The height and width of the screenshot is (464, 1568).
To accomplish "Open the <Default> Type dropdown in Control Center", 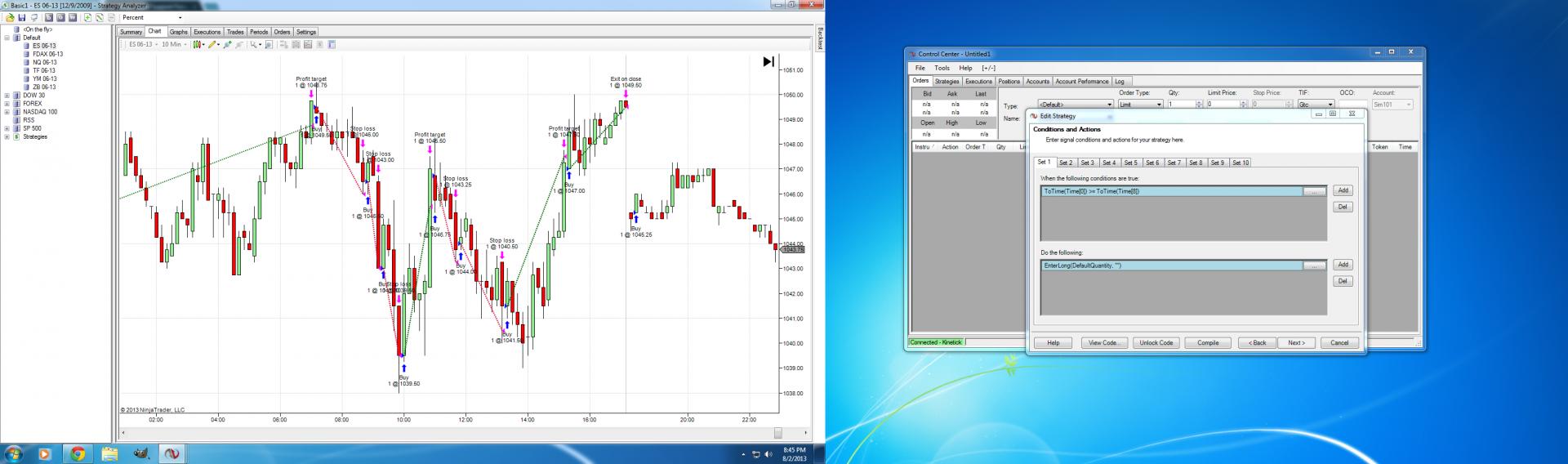I will pos(1076,105).
